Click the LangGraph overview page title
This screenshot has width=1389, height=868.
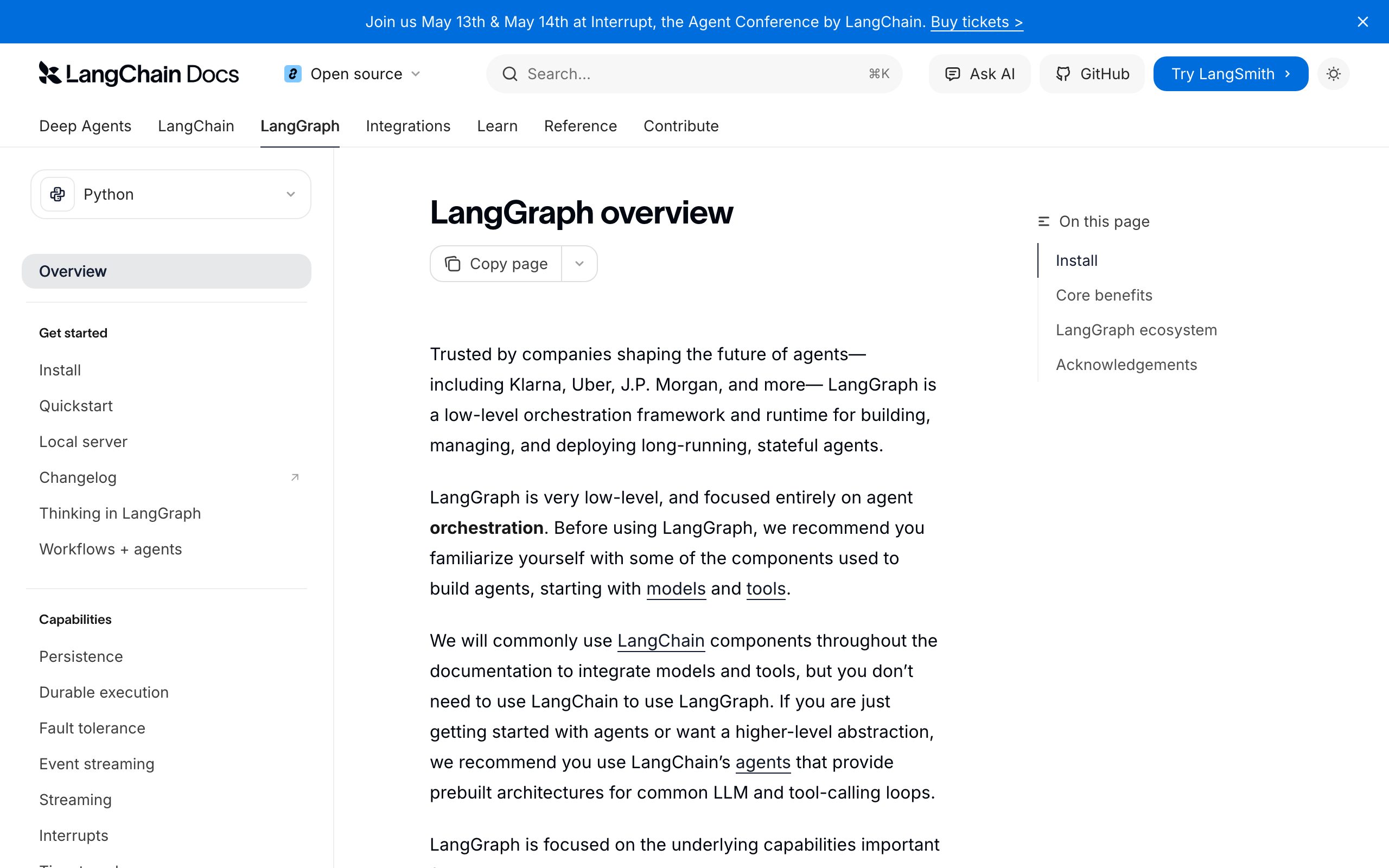tap(581, 213)
